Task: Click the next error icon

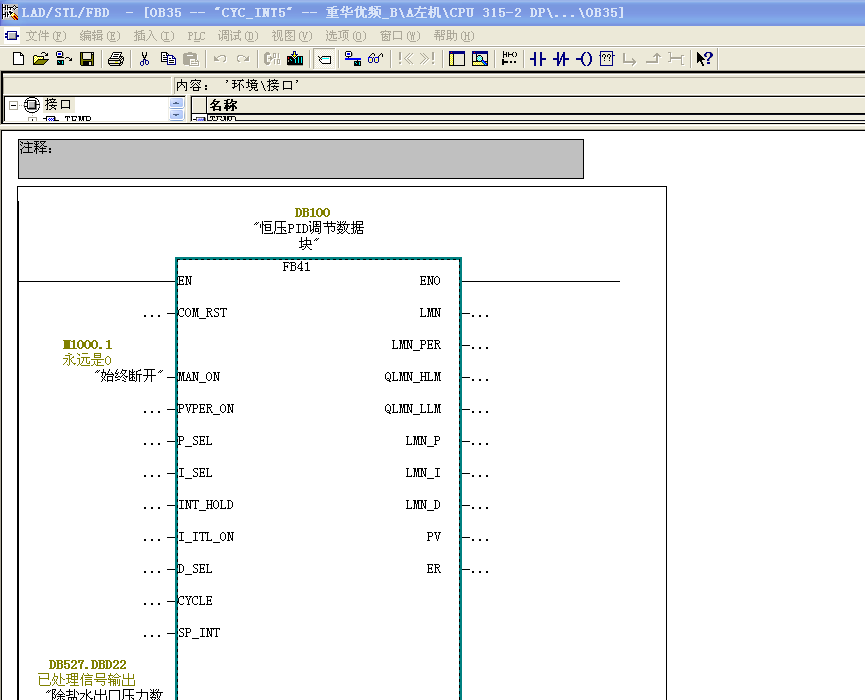Action: coord(428,58)
